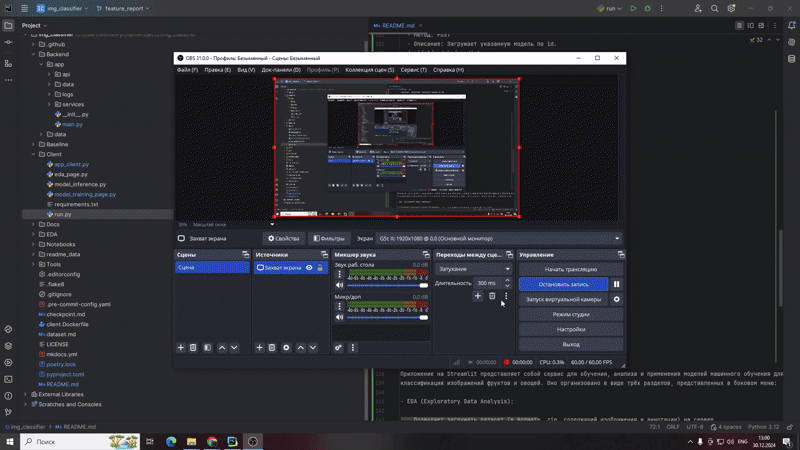Open OBS Настройки button
Image resolution: width=800 pixels, height=450 pixels.
[x=571, y=330]
